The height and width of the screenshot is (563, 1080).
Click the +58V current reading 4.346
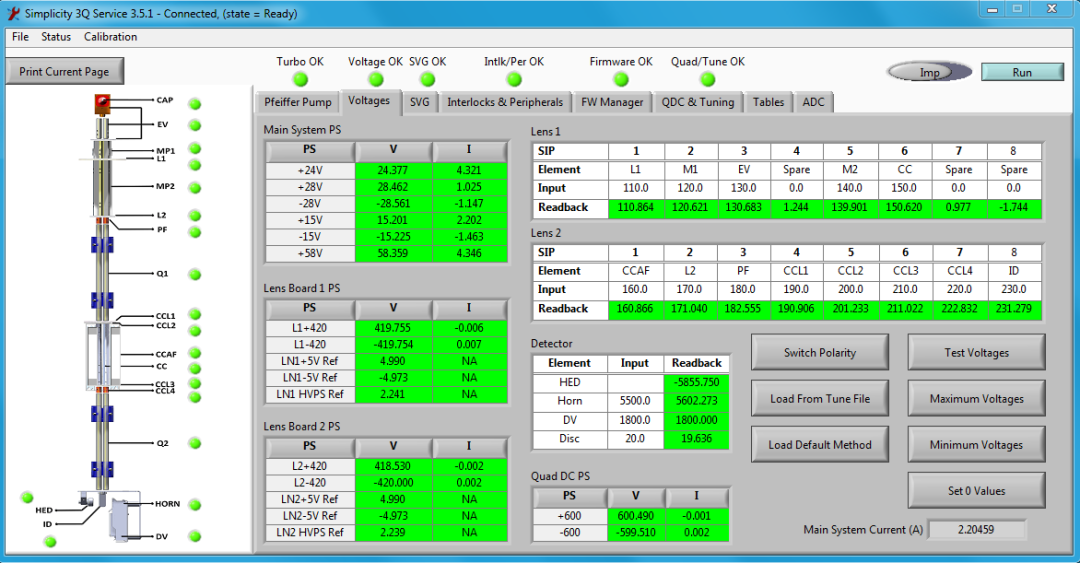point(469,253)
